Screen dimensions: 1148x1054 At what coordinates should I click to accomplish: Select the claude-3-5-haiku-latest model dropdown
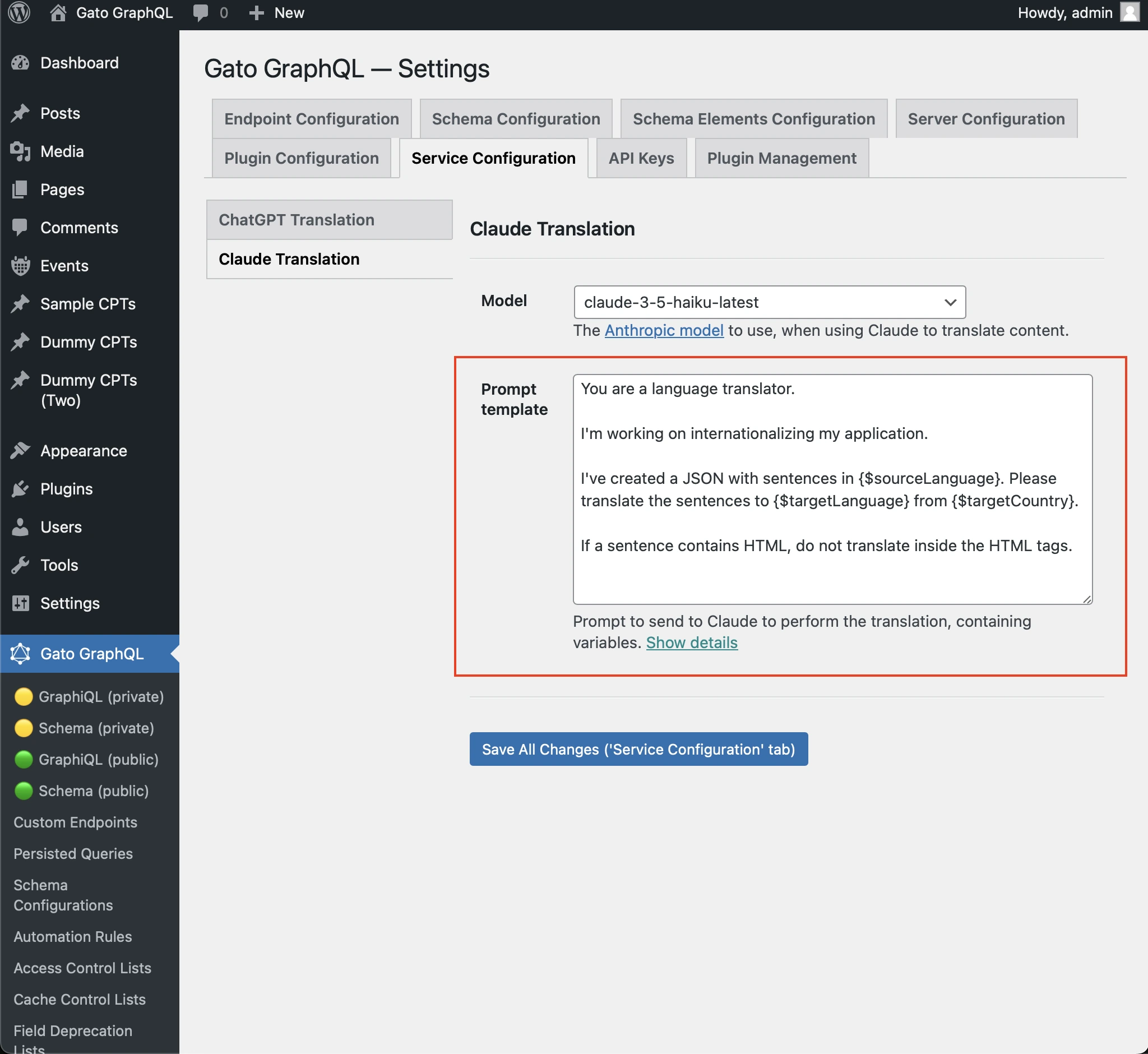click(x=770, y=301)
